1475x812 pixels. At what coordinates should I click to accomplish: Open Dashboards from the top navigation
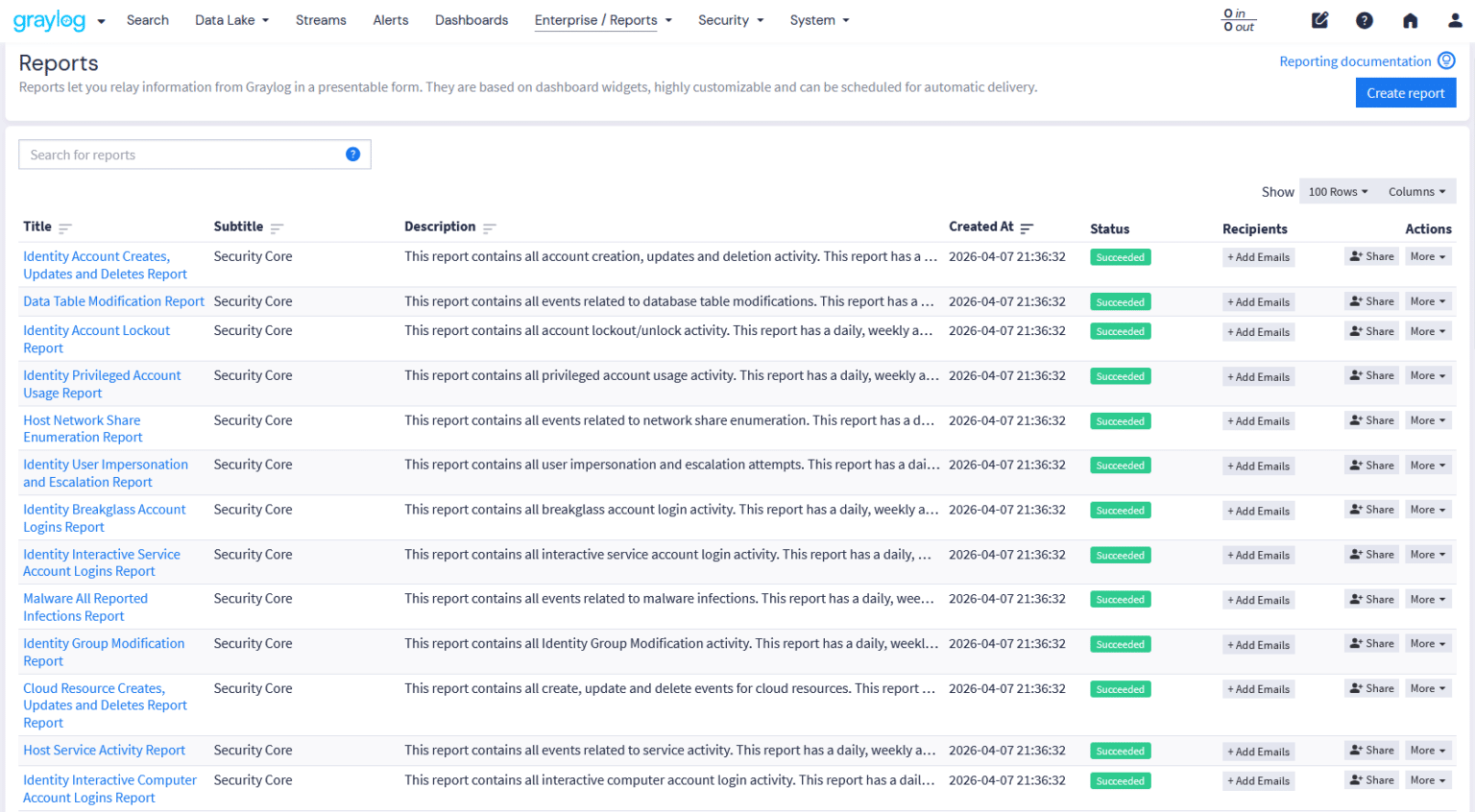[x=472, y=20]
